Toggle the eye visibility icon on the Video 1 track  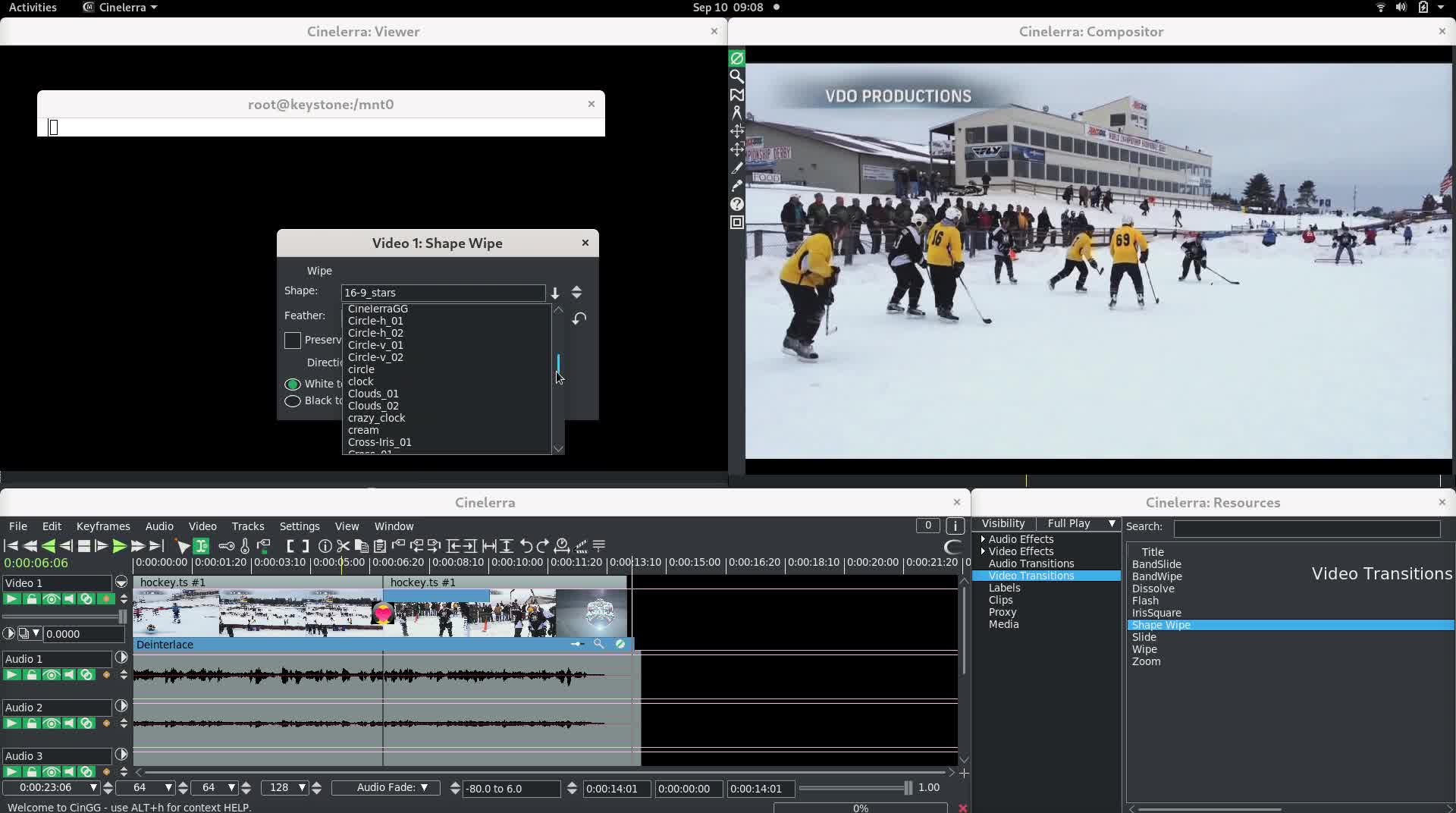click(51, 599)
